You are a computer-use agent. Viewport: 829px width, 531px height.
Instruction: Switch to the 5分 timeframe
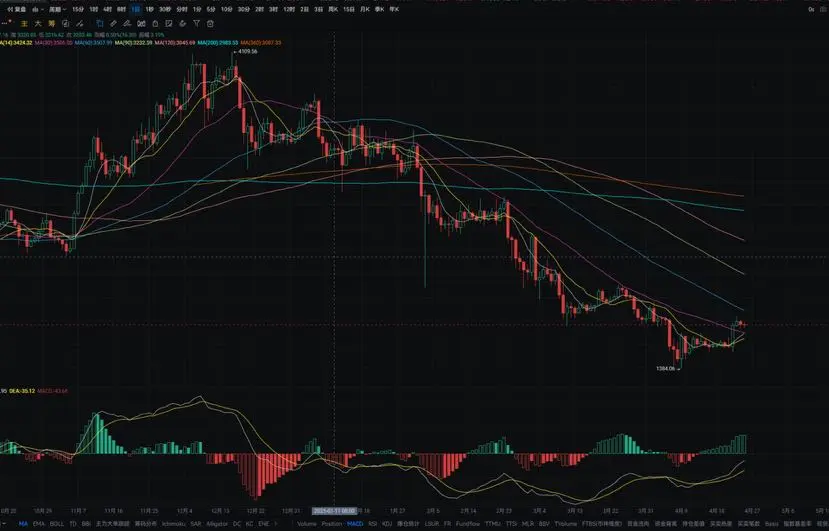[211, 10]
